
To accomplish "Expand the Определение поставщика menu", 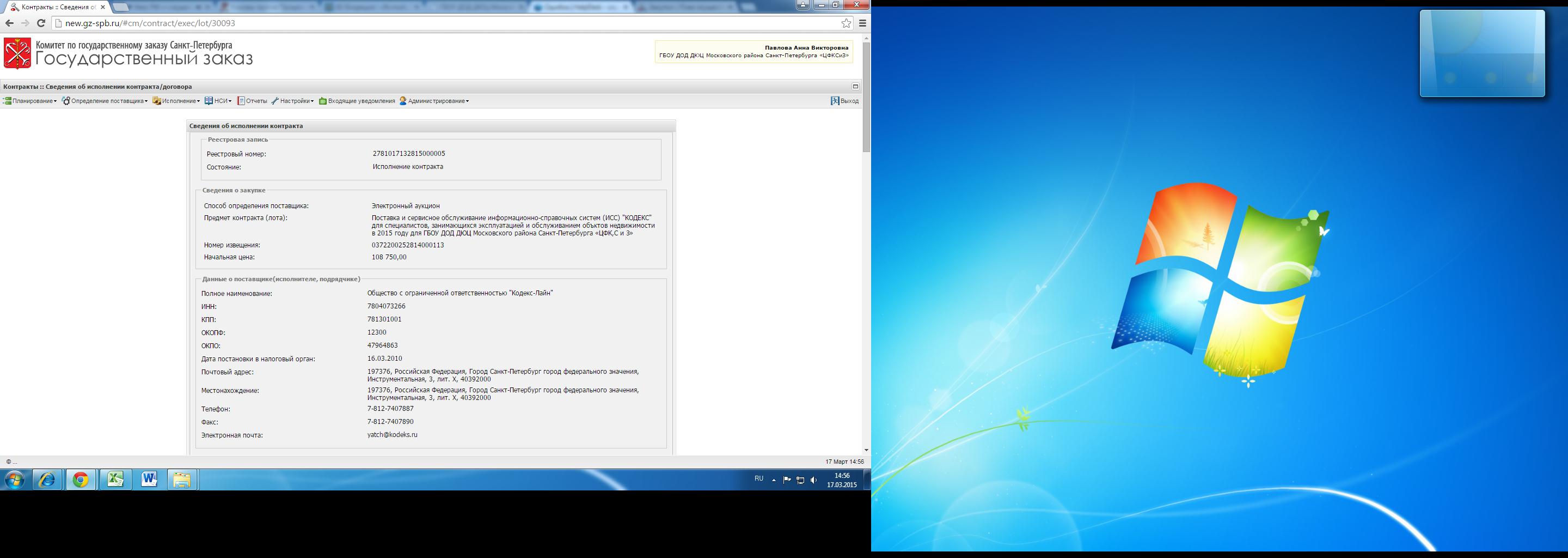I will click(x=105, y=101).
